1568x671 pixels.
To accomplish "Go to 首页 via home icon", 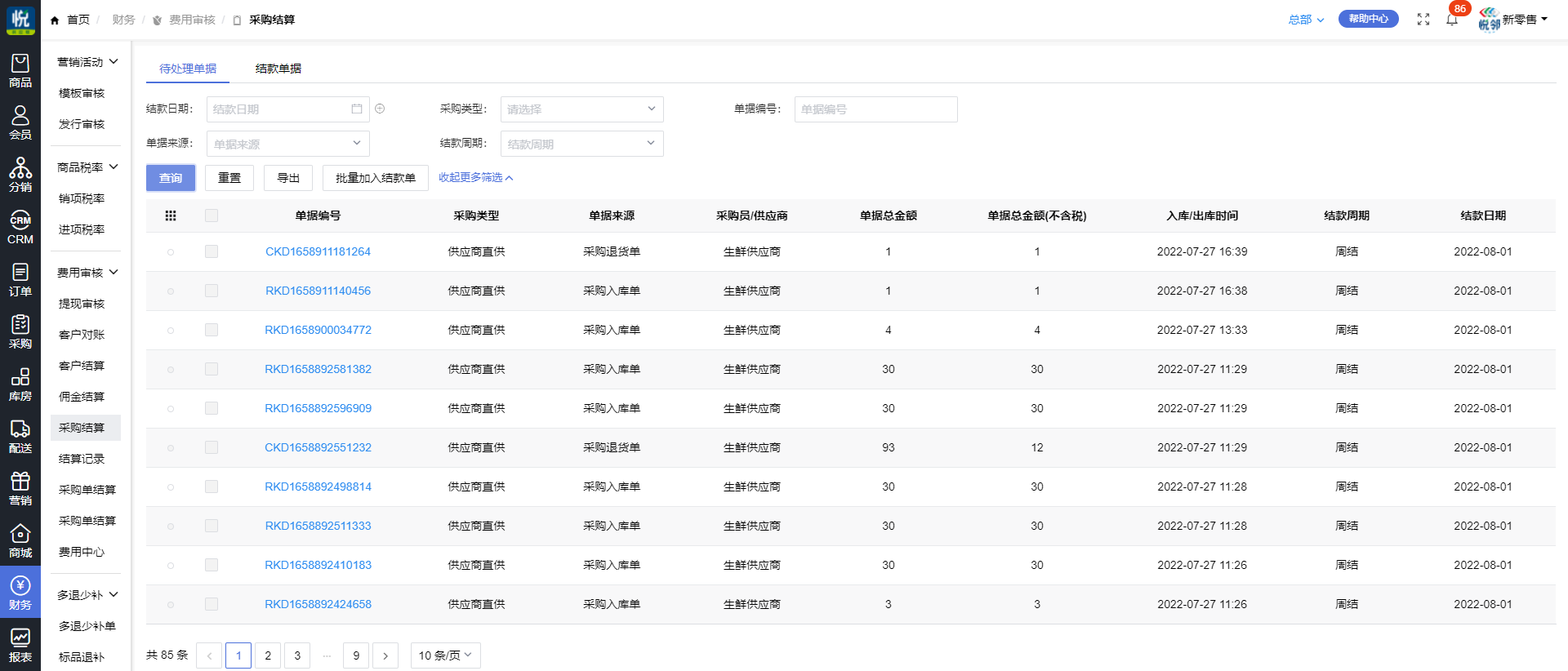I will [55, 20].
